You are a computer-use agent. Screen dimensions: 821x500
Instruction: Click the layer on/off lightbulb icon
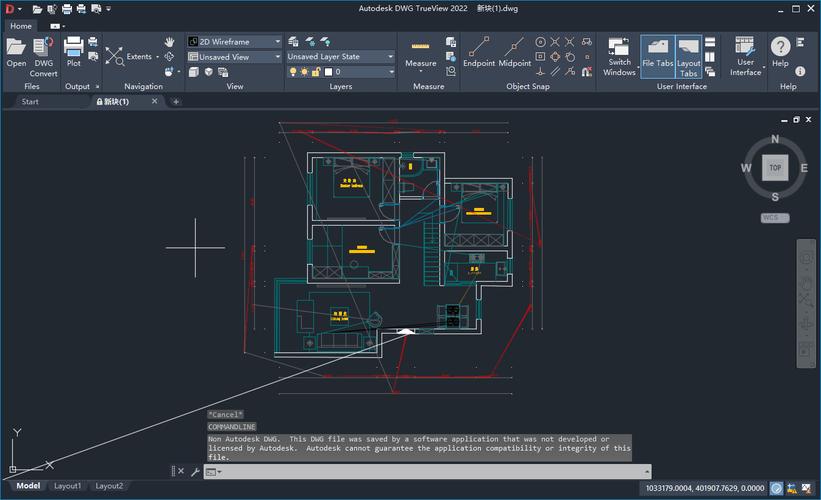[293, 72]
